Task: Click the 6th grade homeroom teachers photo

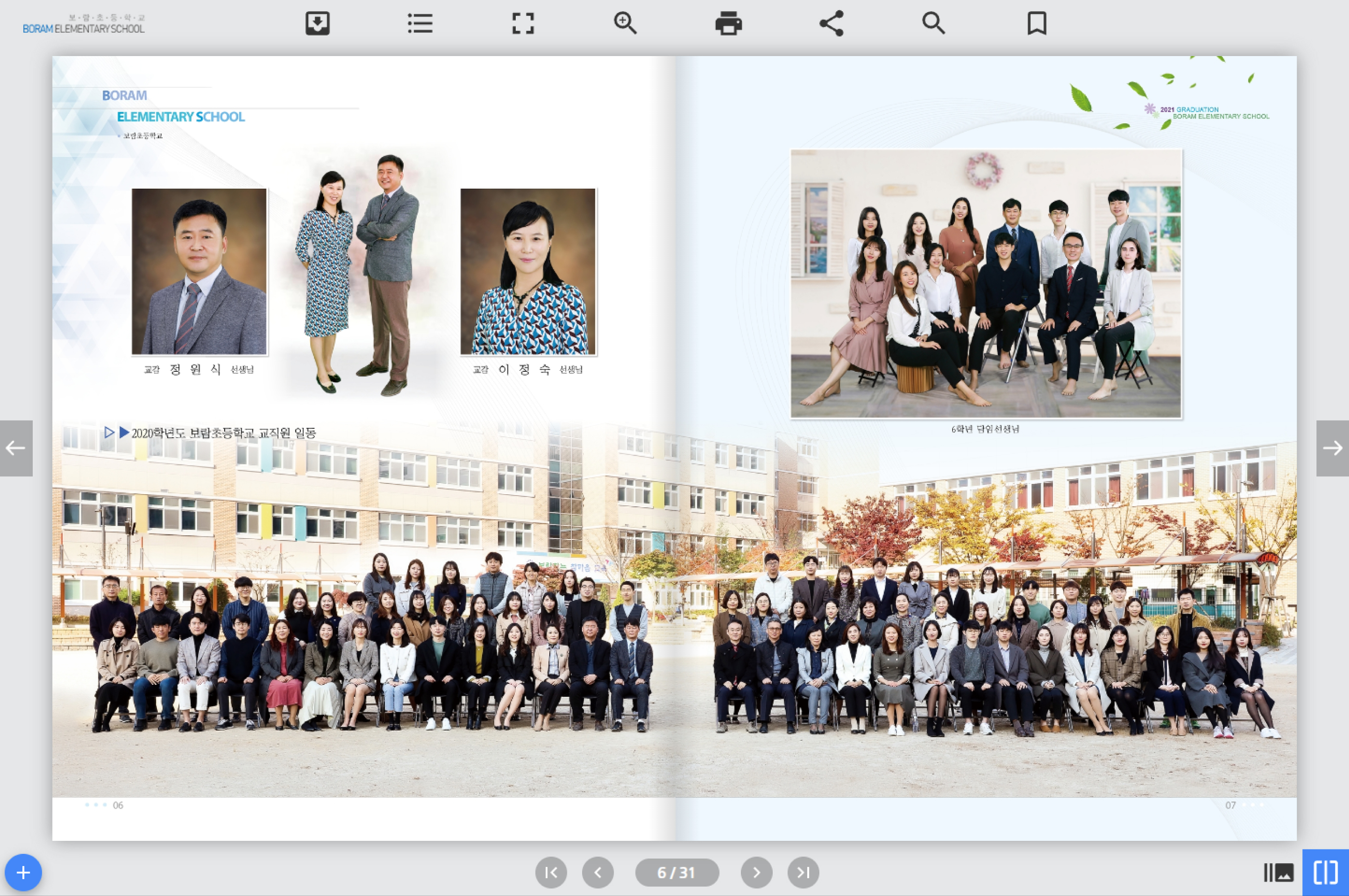Action: pyautogui.click(x=986, y=283)
